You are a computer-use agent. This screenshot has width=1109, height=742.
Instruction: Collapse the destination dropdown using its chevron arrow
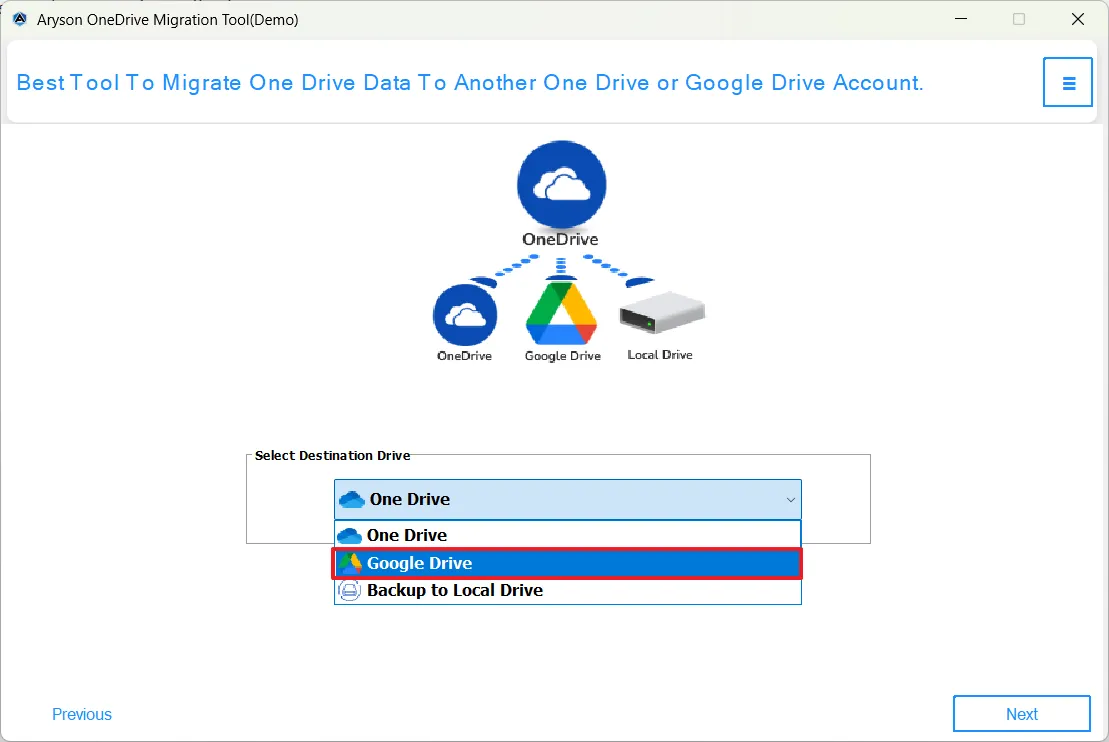(x=790, y=499)
